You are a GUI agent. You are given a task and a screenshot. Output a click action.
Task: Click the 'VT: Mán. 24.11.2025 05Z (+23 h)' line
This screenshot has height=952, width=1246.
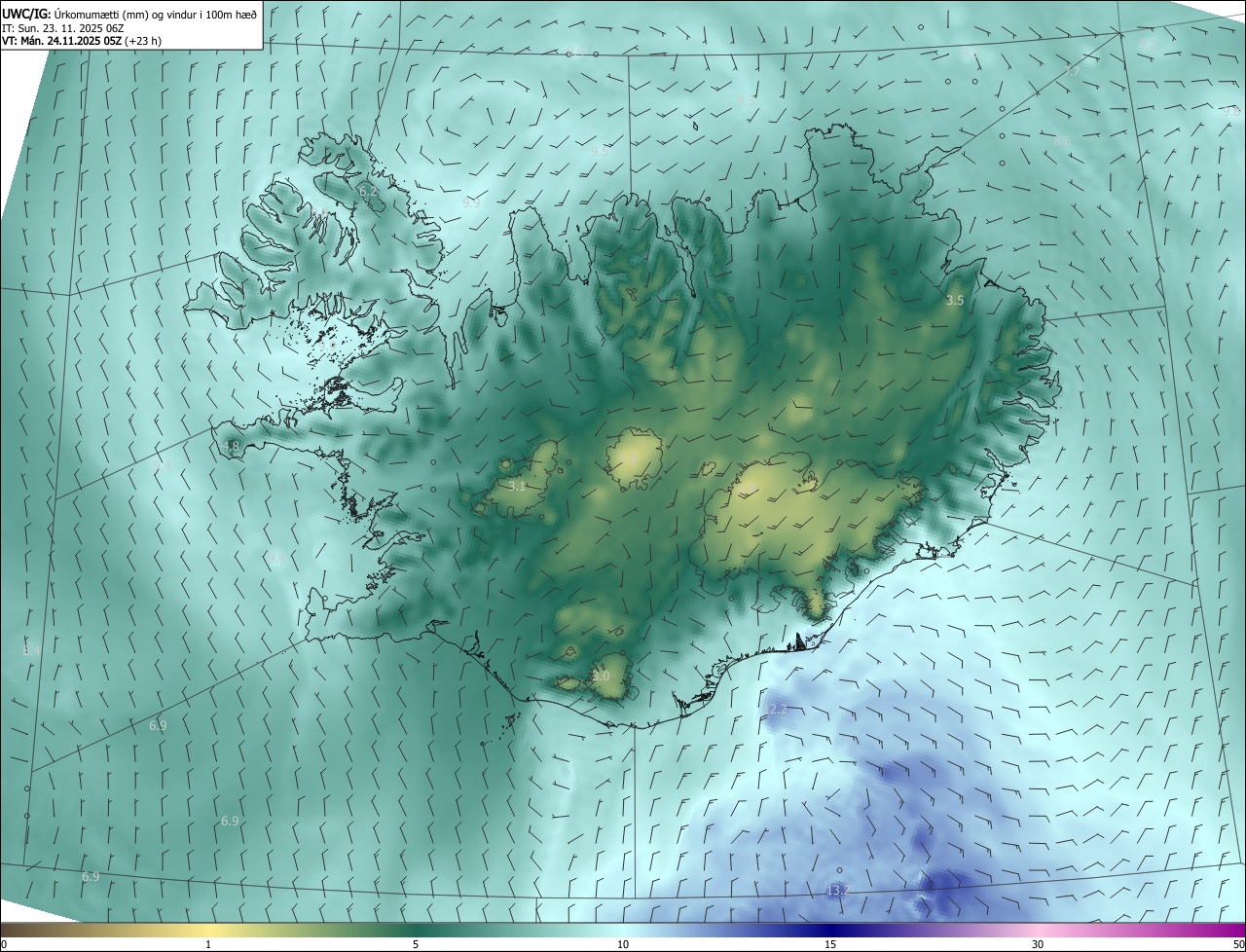[x=82, y=41]
